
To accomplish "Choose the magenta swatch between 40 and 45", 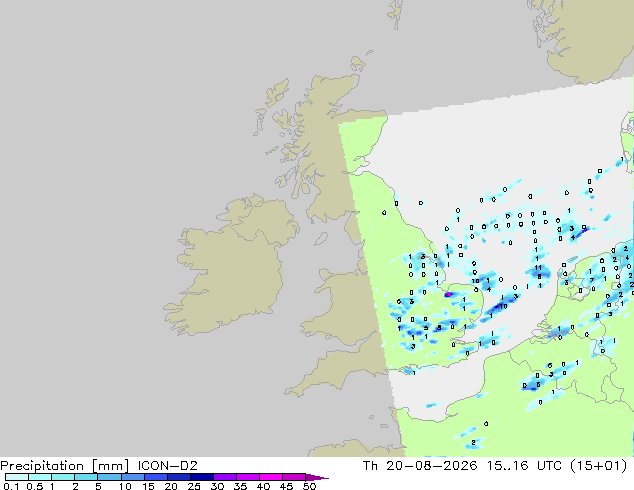I will 271,477.
